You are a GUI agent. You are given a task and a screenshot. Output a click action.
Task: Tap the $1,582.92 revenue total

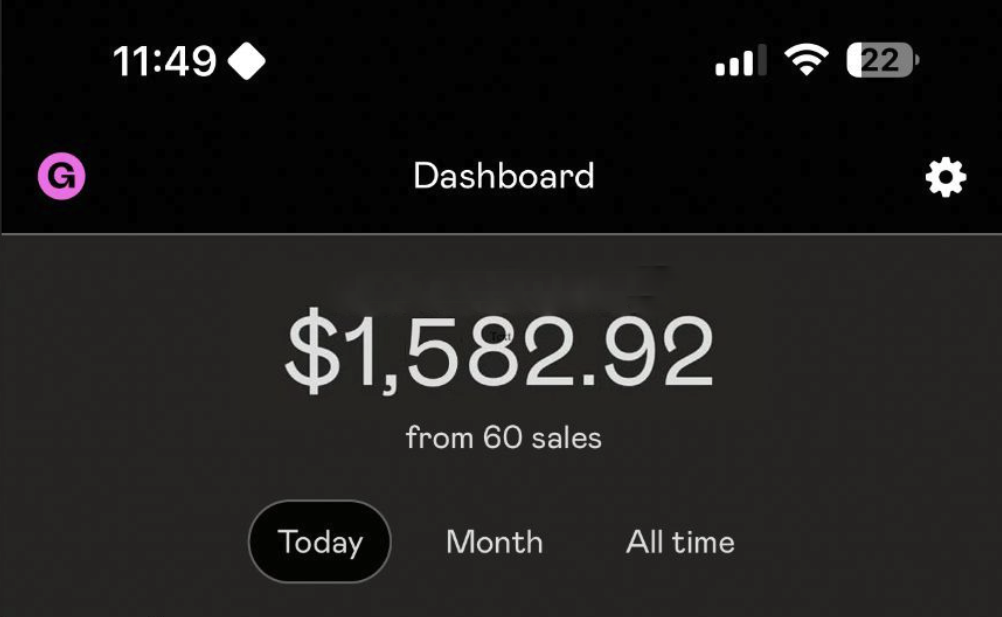pos(500,354)
